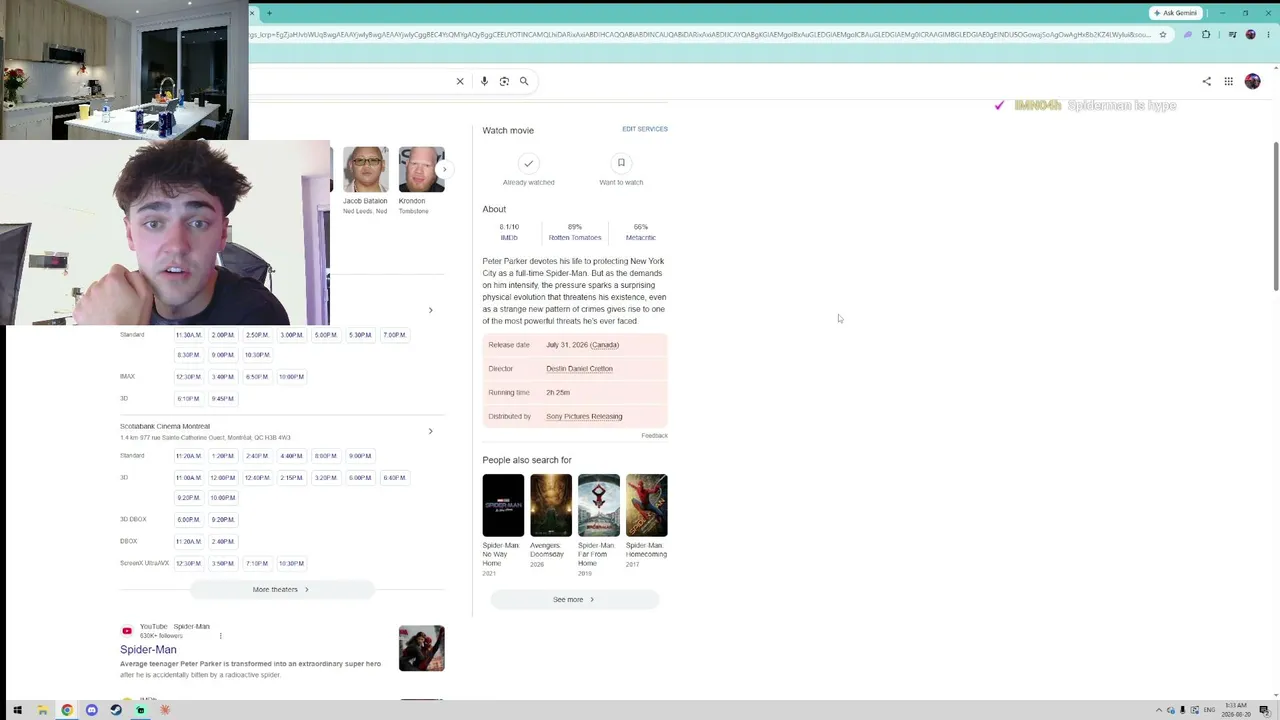Click the magnifying glass search icon
This screenshot has width=1280, height=720.
pyautogui.click(x=524, y=81)
